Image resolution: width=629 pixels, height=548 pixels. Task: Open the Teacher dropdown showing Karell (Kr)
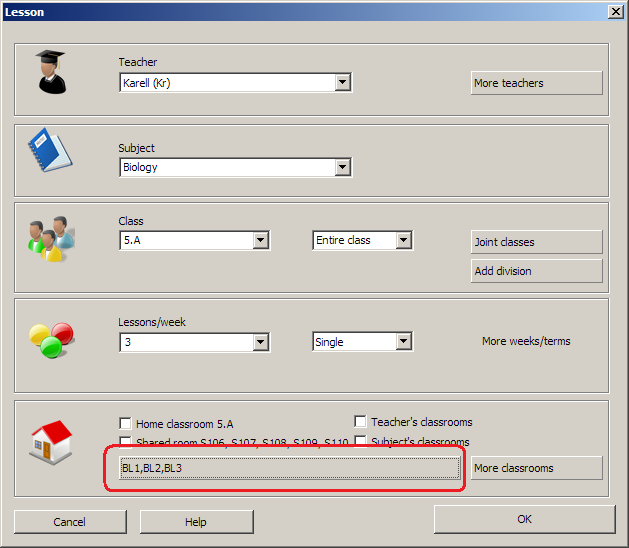click(x=342, y=83)
